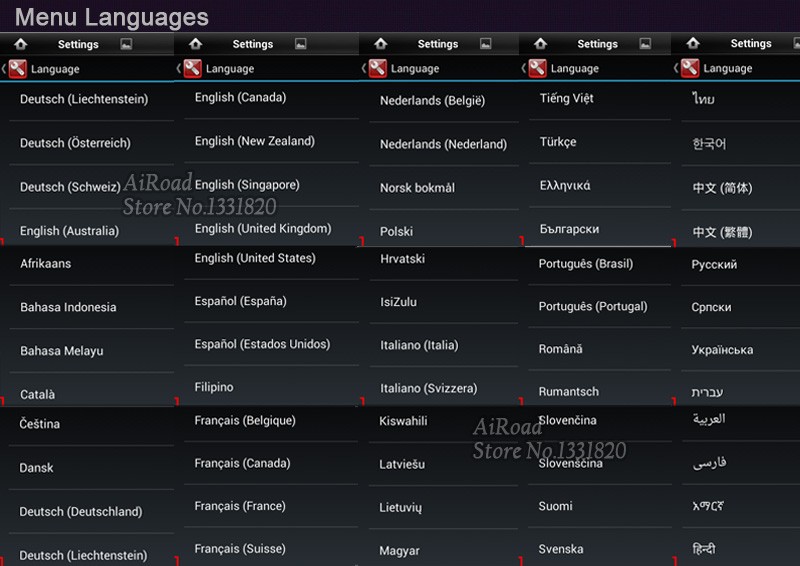Screen dimensions: 800x566
Task: Select Bahasa Indonesia language
Action: tap(68, 307)
